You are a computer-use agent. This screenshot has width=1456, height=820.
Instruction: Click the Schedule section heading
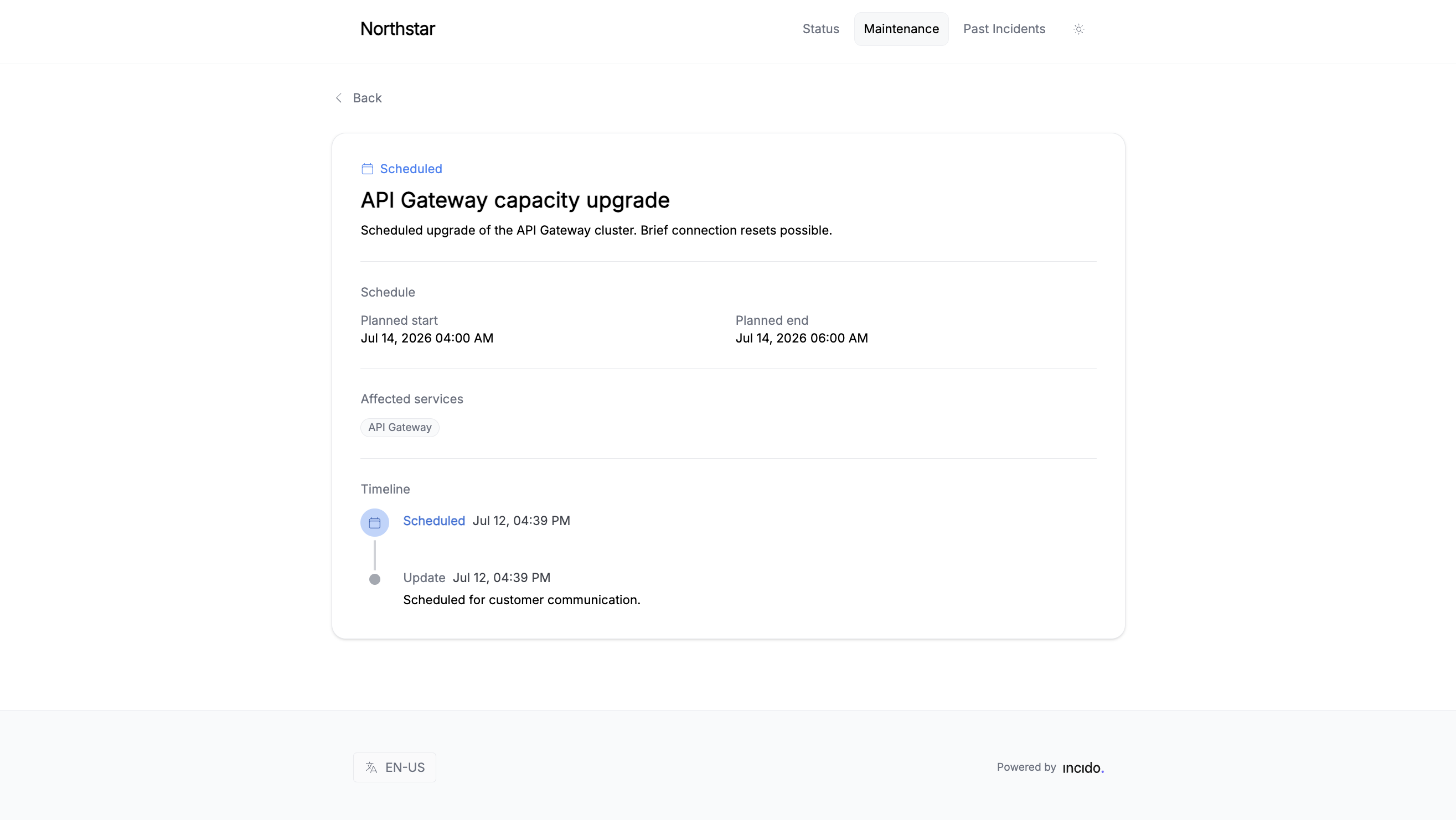(x=388, y=292)
